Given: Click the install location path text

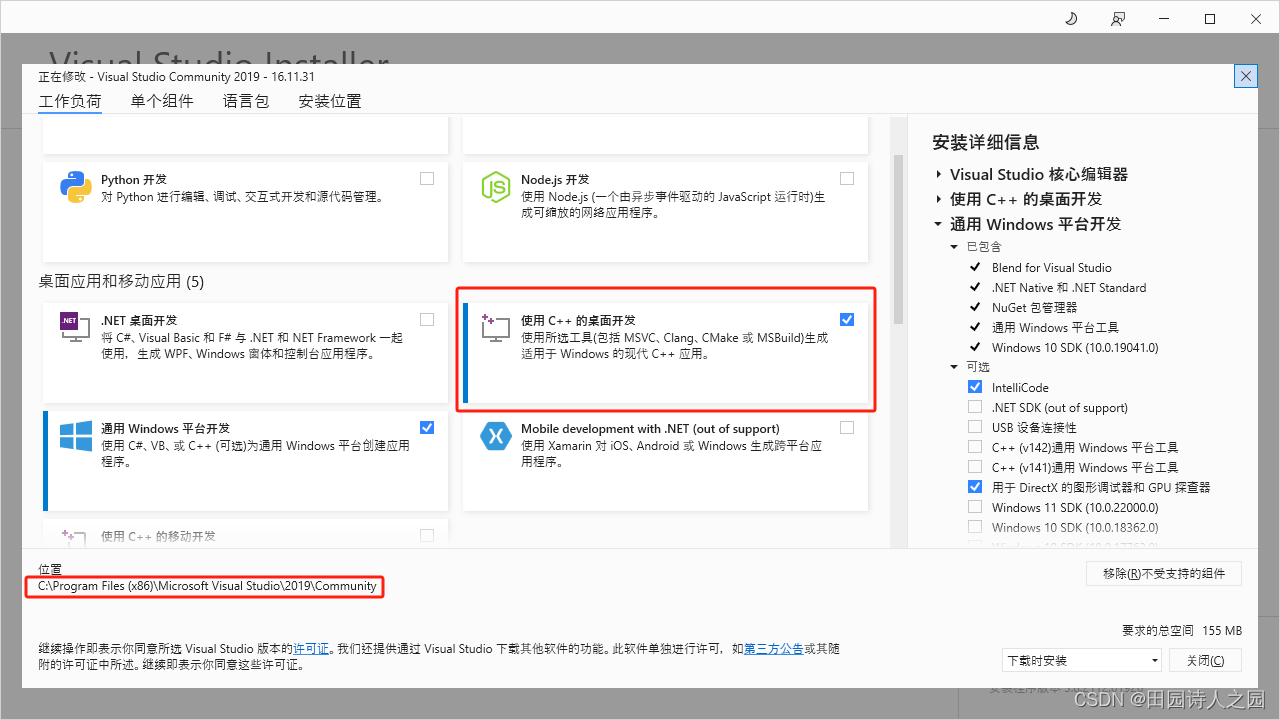Looking at the screenshot, I should [207, 586].
